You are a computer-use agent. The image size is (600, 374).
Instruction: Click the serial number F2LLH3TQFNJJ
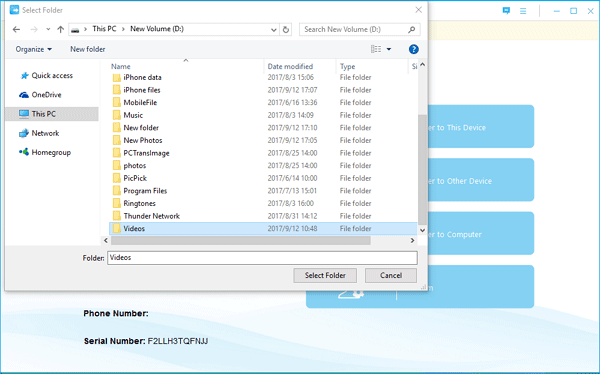click(178, 341)
